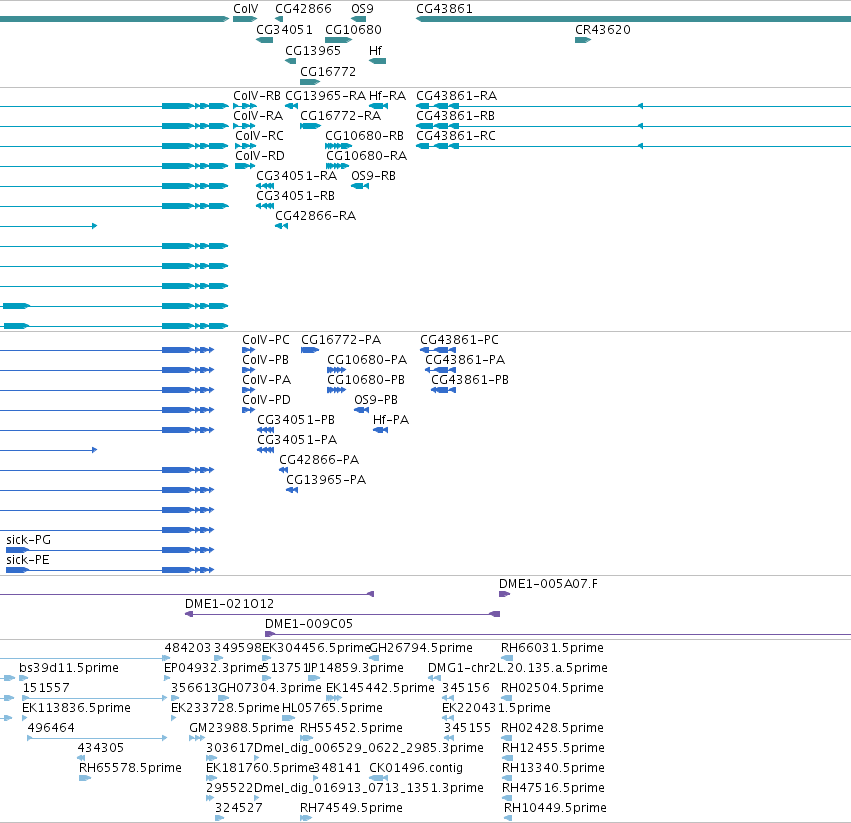Click the HL05765.5prime EST label
851x823 pixels.
pyautogui.click(x=332, y=708)
